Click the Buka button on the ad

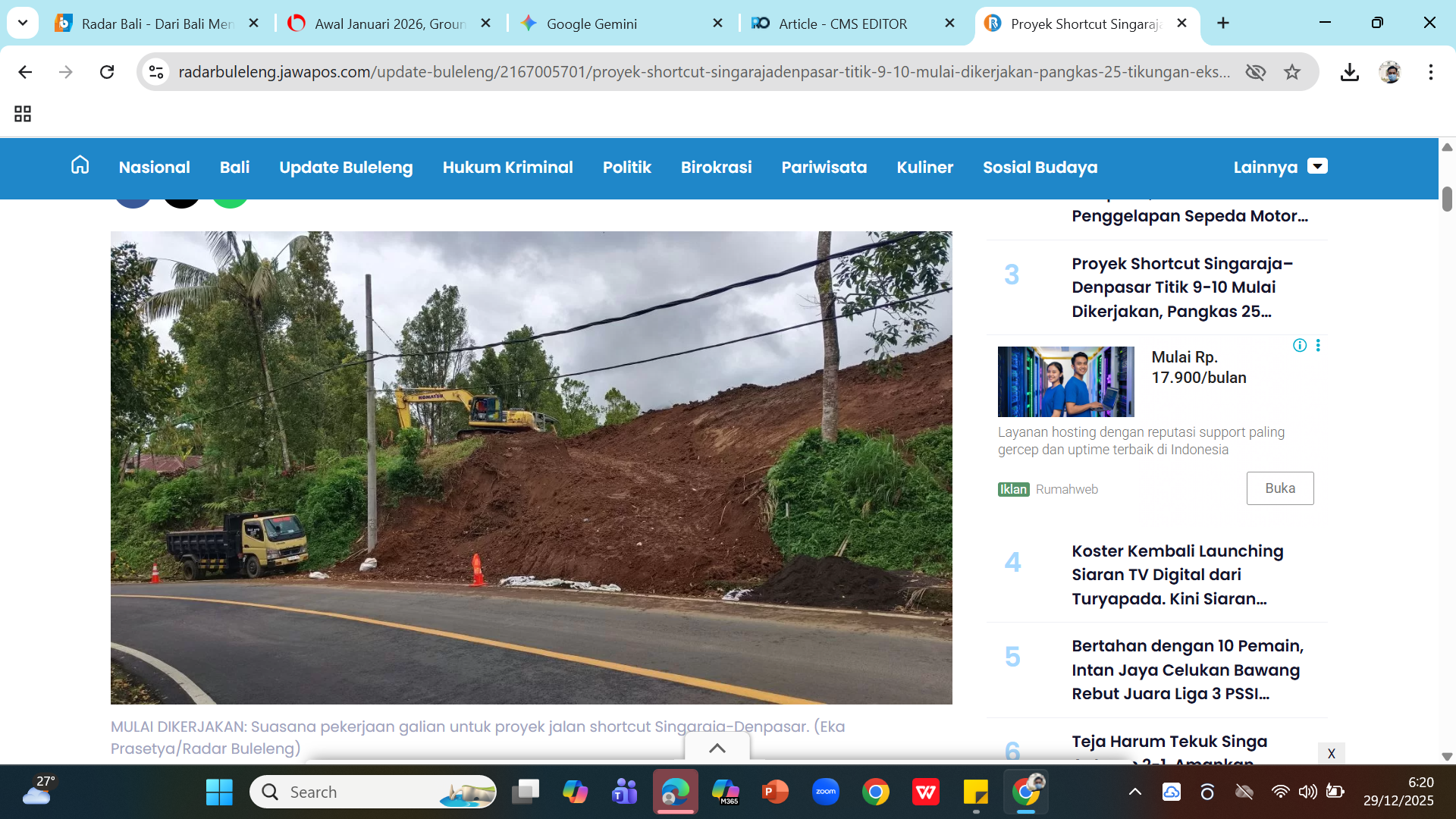pyautogui.click(x=1279, y=488)
